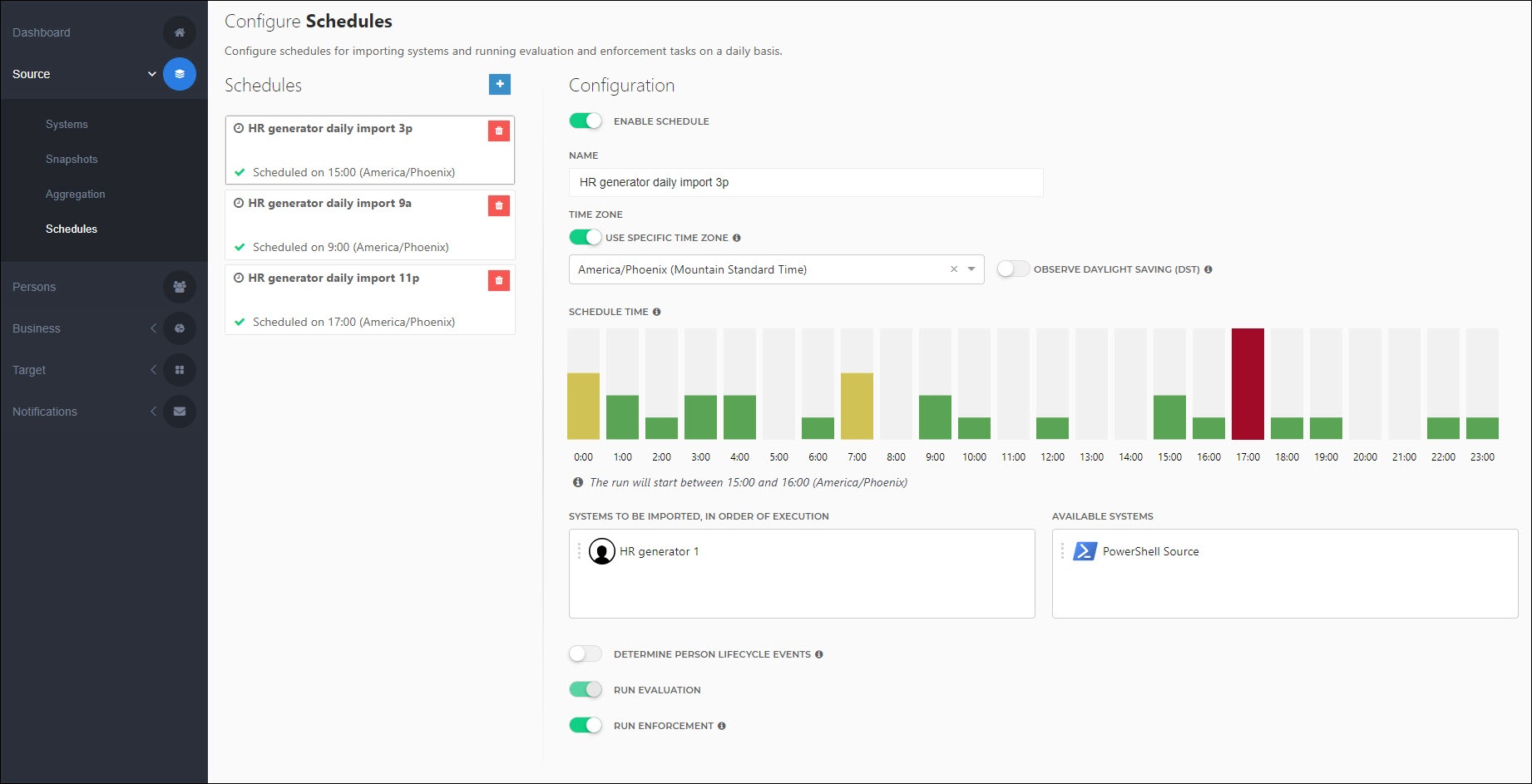Click checkmark beside Scheduled on 17:00

pos(240,322)
